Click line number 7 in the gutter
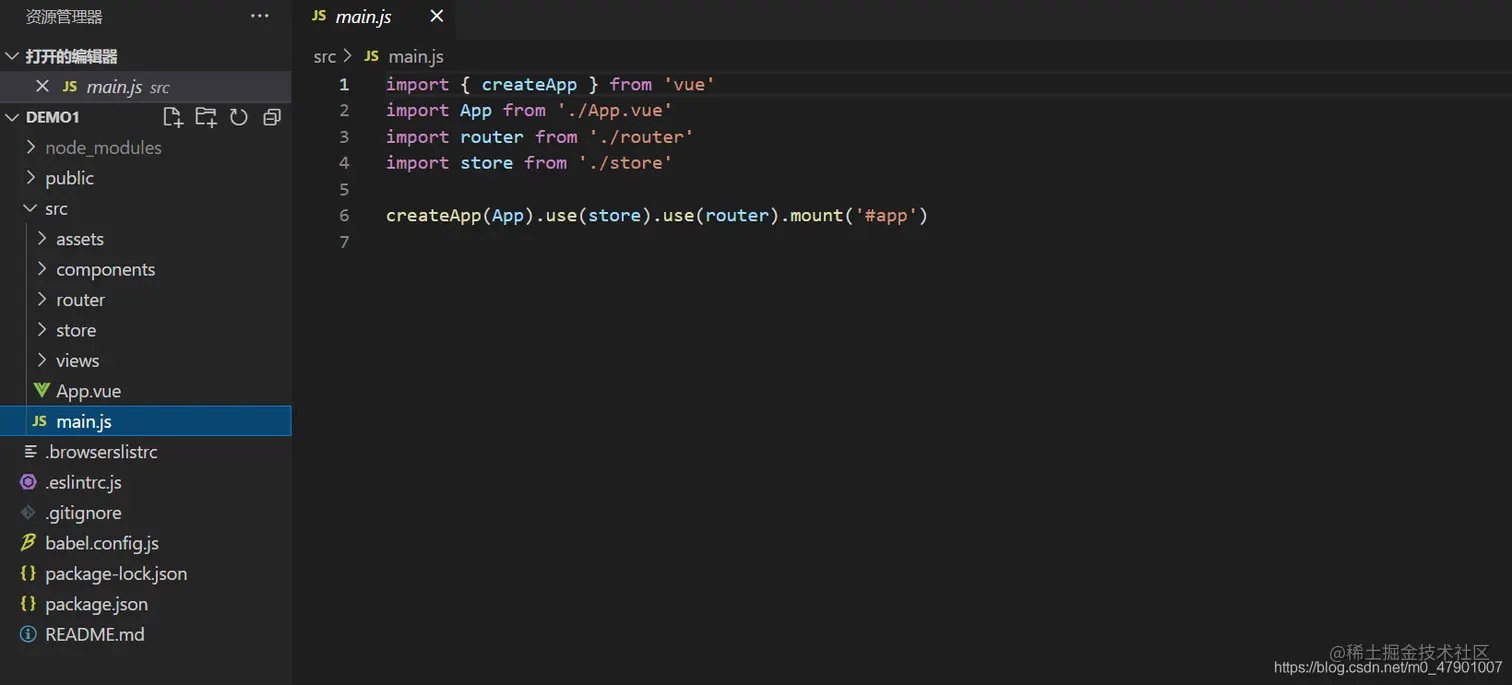Viewport: 1512px width, 685px height. click(x=344, y=241)
